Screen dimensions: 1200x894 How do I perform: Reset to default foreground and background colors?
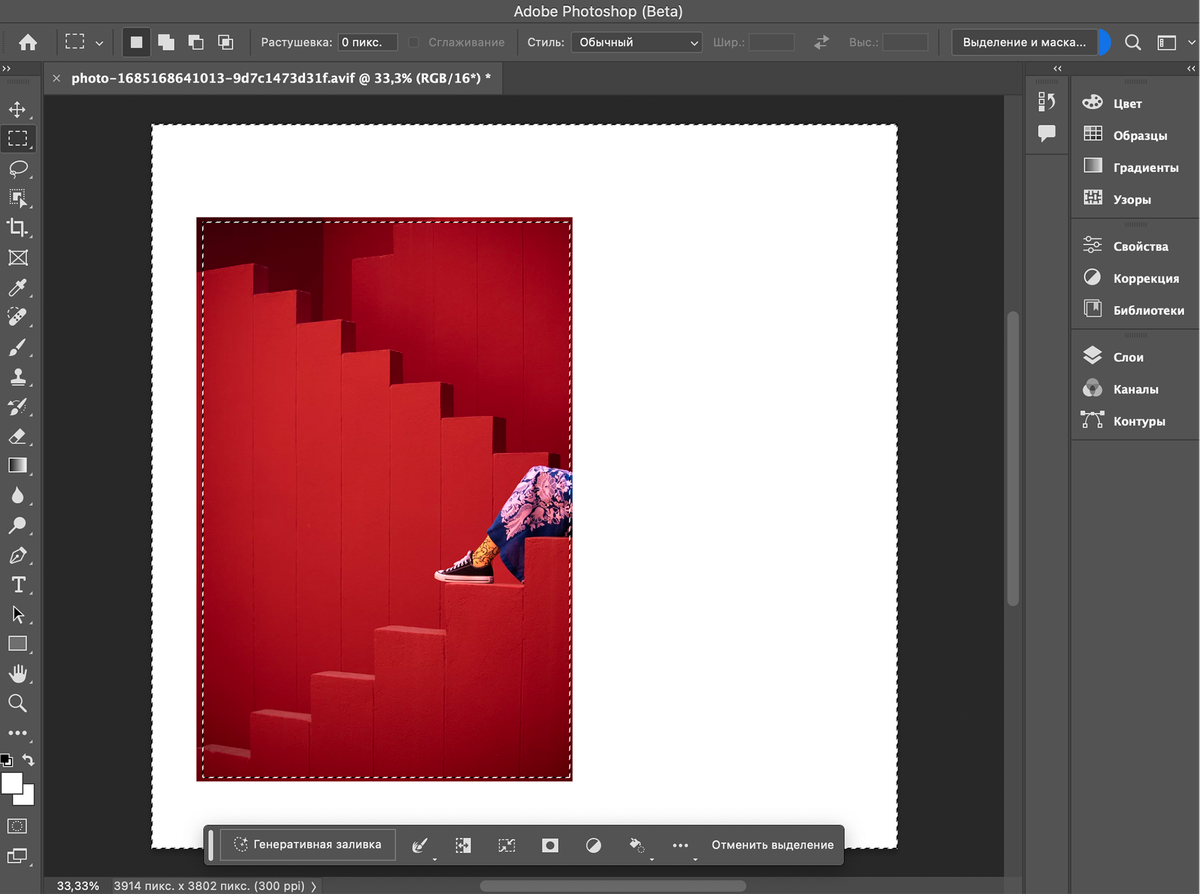point(6,761)
